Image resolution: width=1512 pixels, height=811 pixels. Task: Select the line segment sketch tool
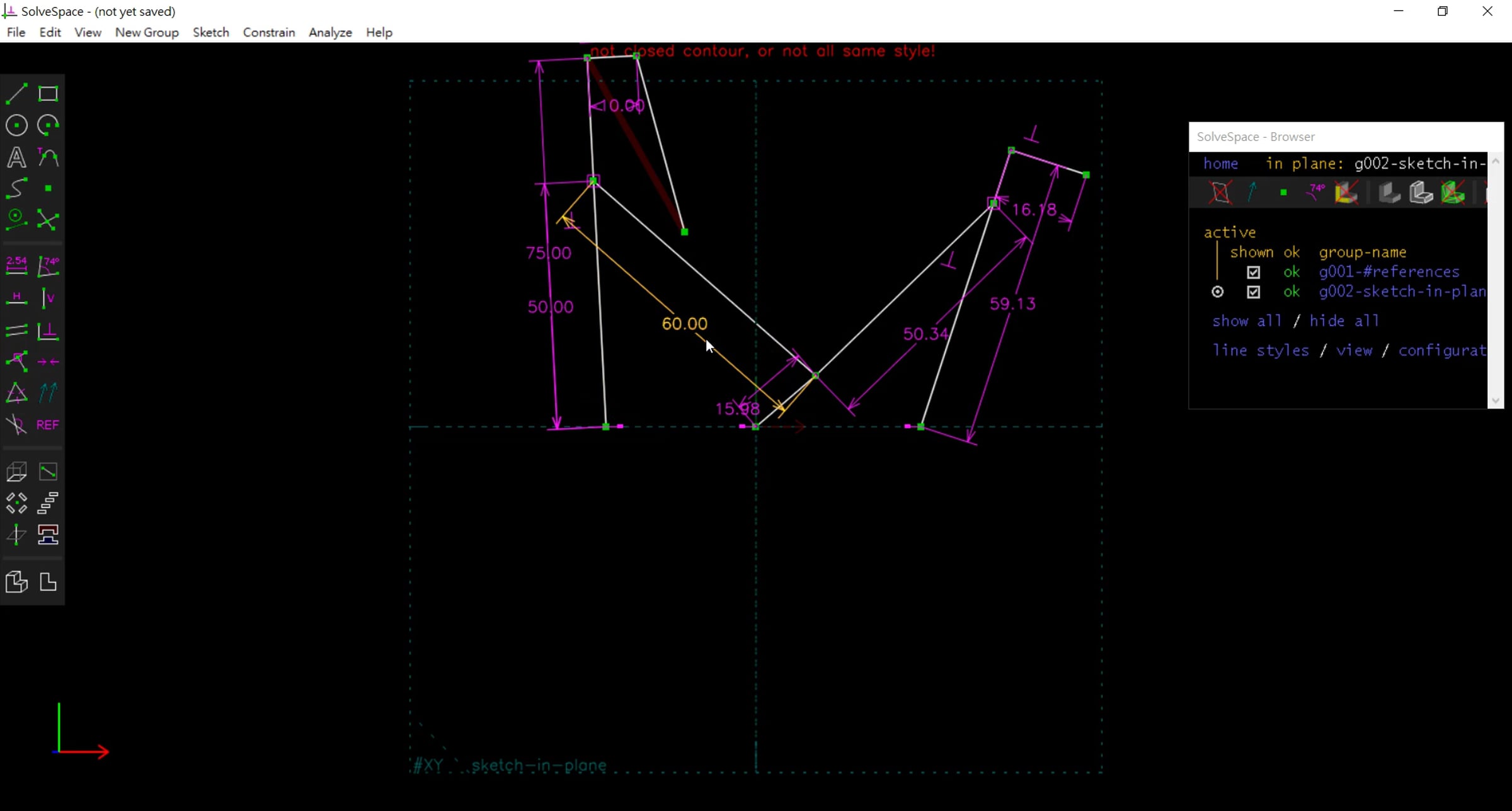pos(16,94)
